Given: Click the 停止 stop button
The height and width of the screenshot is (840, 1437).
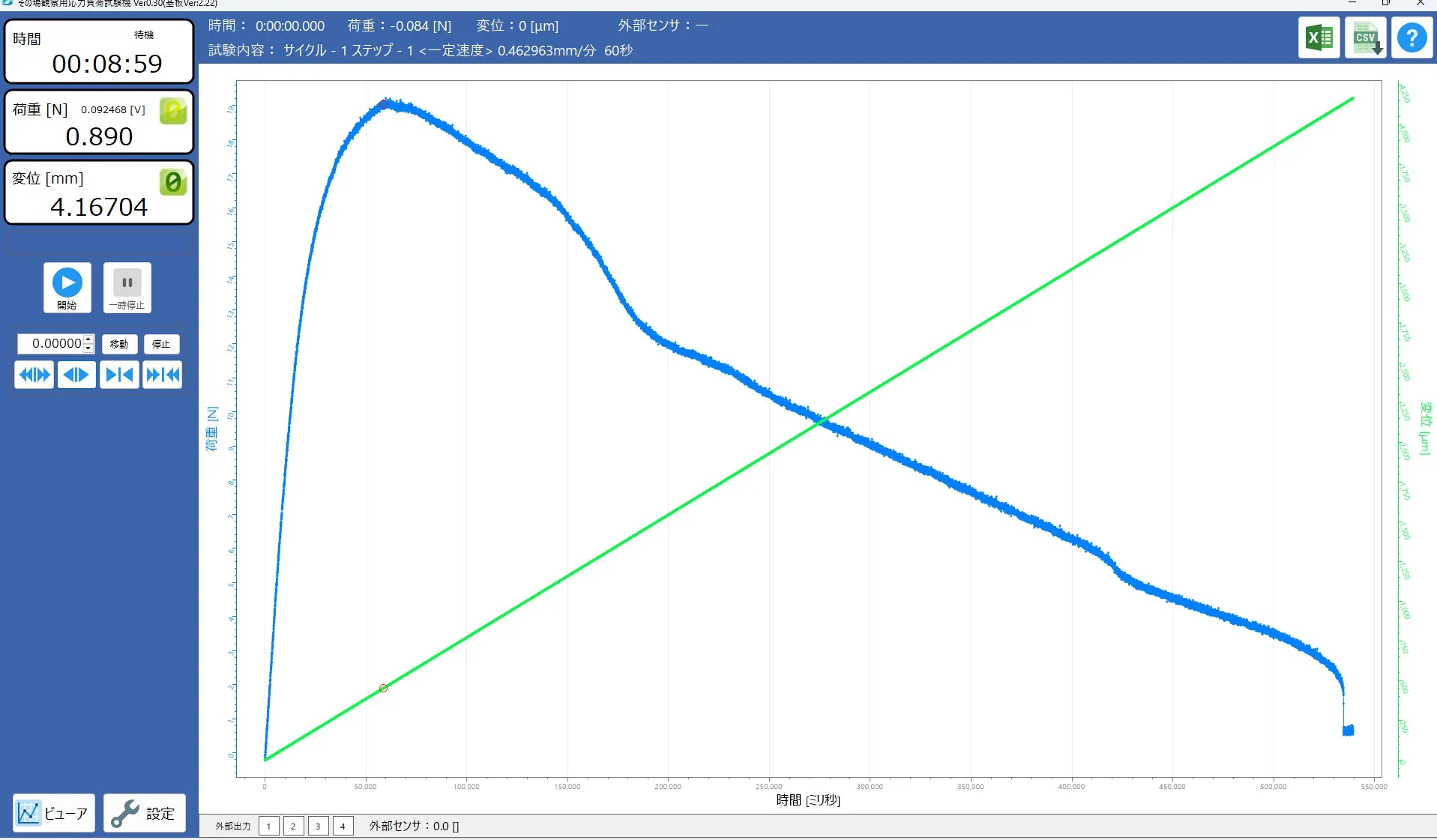Looking at the screenshot, I should click(161, 344).
